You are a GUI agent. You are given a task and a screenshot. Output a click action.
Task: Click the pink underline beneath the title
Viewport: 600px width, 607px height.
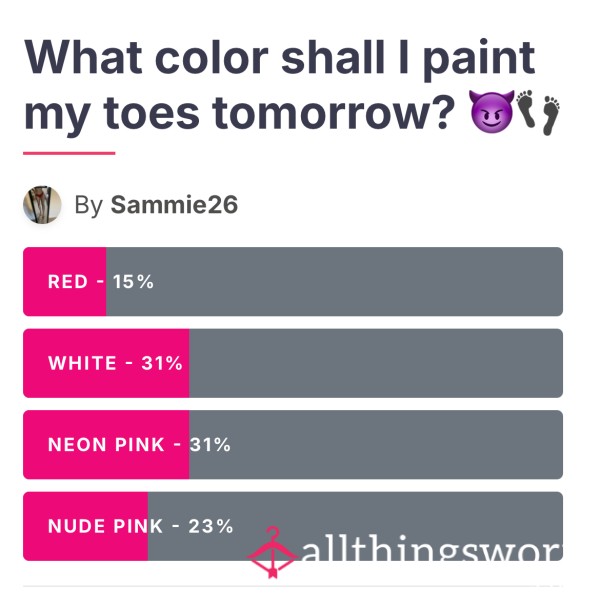click(69, 153)
